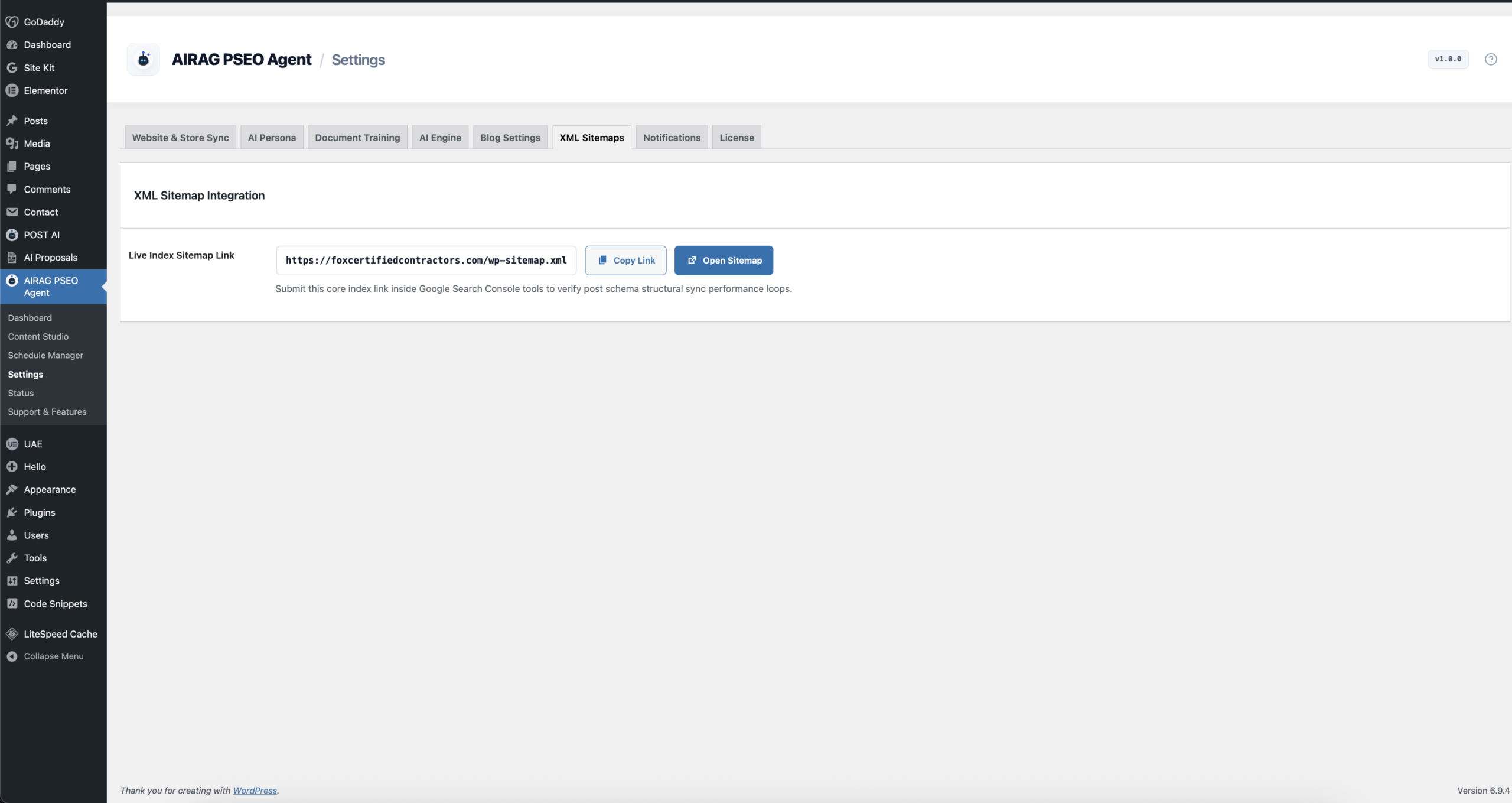Click the Contact envelope icon
Screen dimensions: 1512x803
pyautogui.click(x=12, y=212)
